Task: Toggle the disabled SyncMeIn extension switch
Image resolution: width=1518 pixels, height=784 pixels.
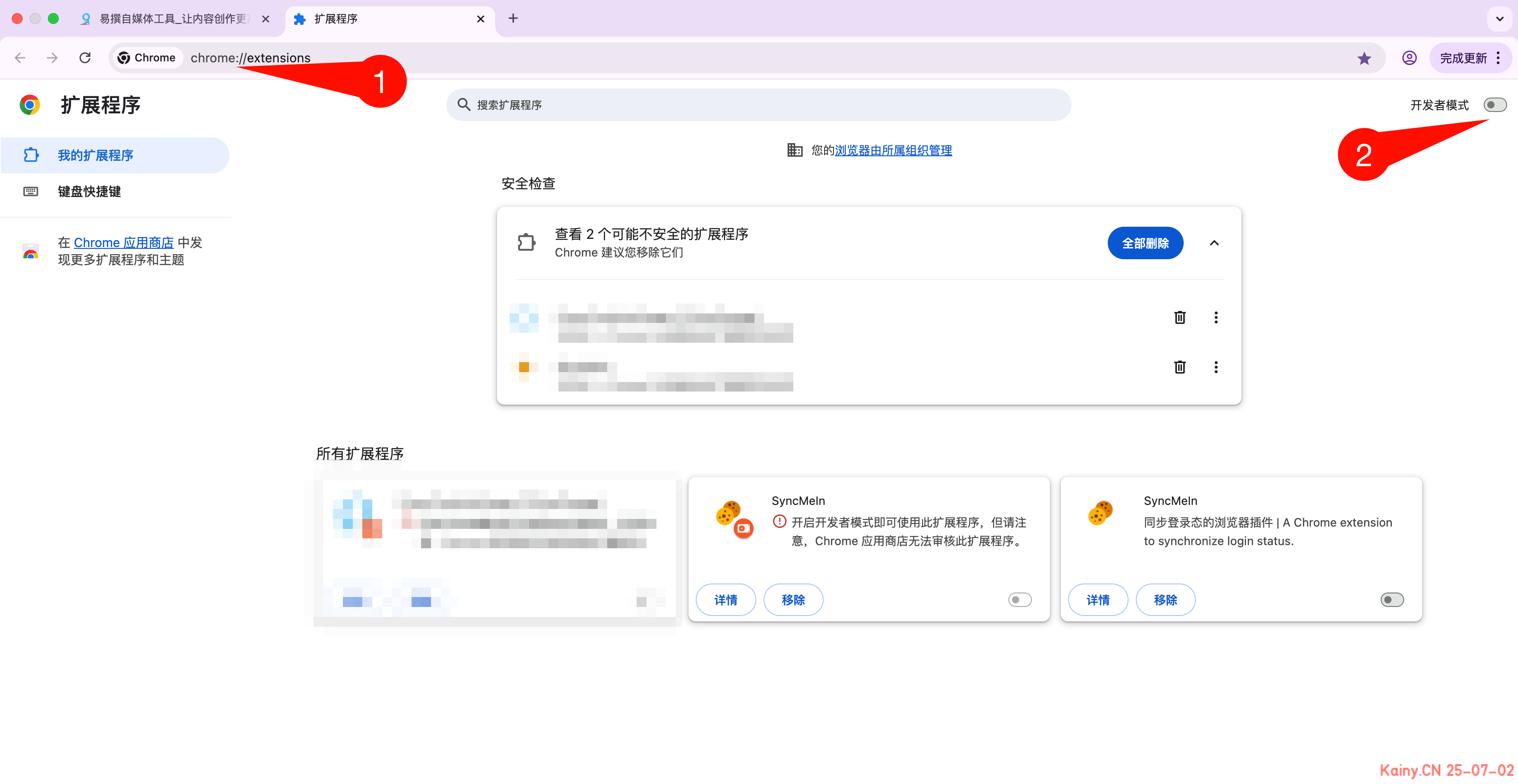Action: [x=1020, y=599]
